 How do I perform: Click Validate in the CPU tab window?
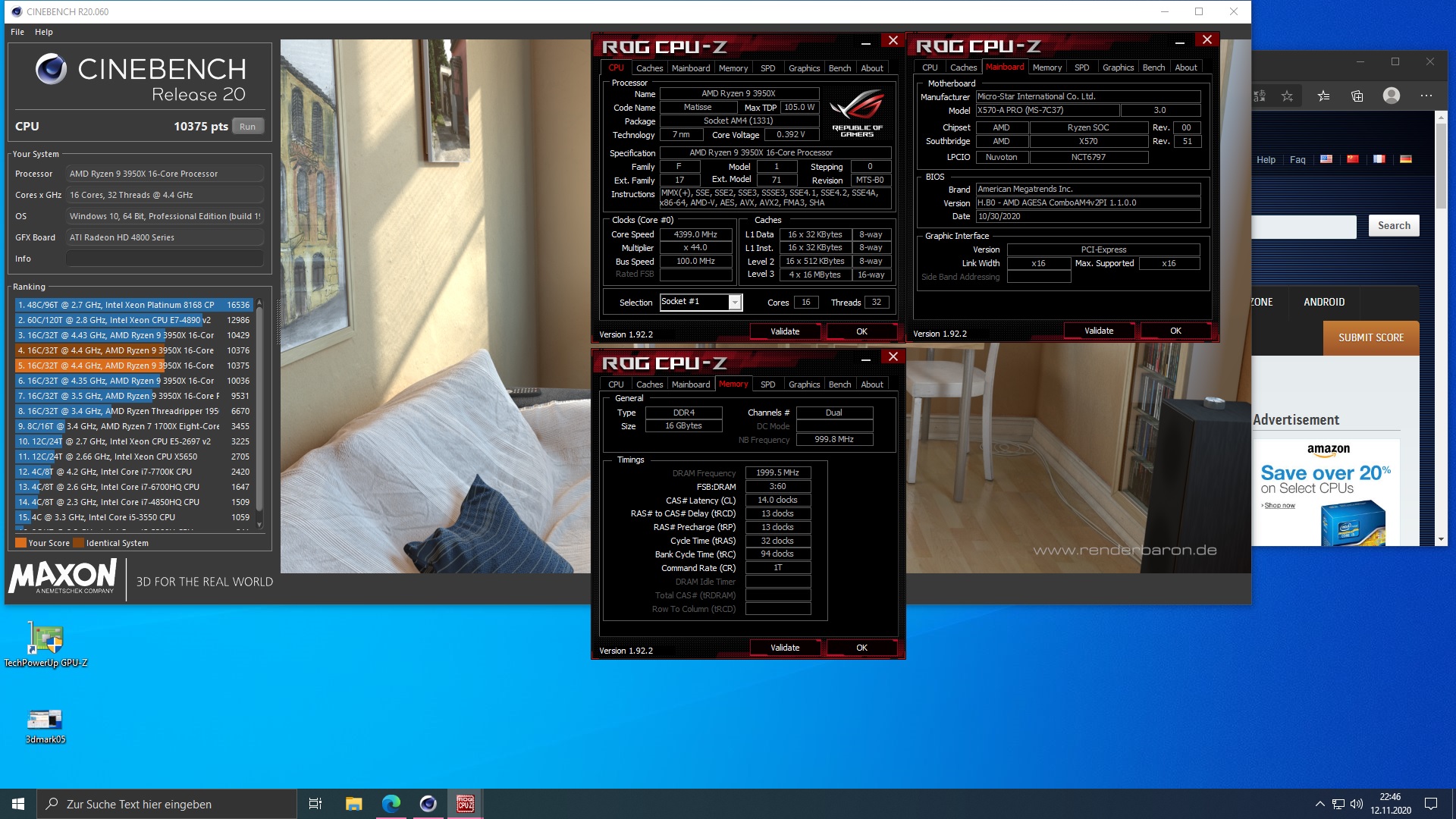785,331
